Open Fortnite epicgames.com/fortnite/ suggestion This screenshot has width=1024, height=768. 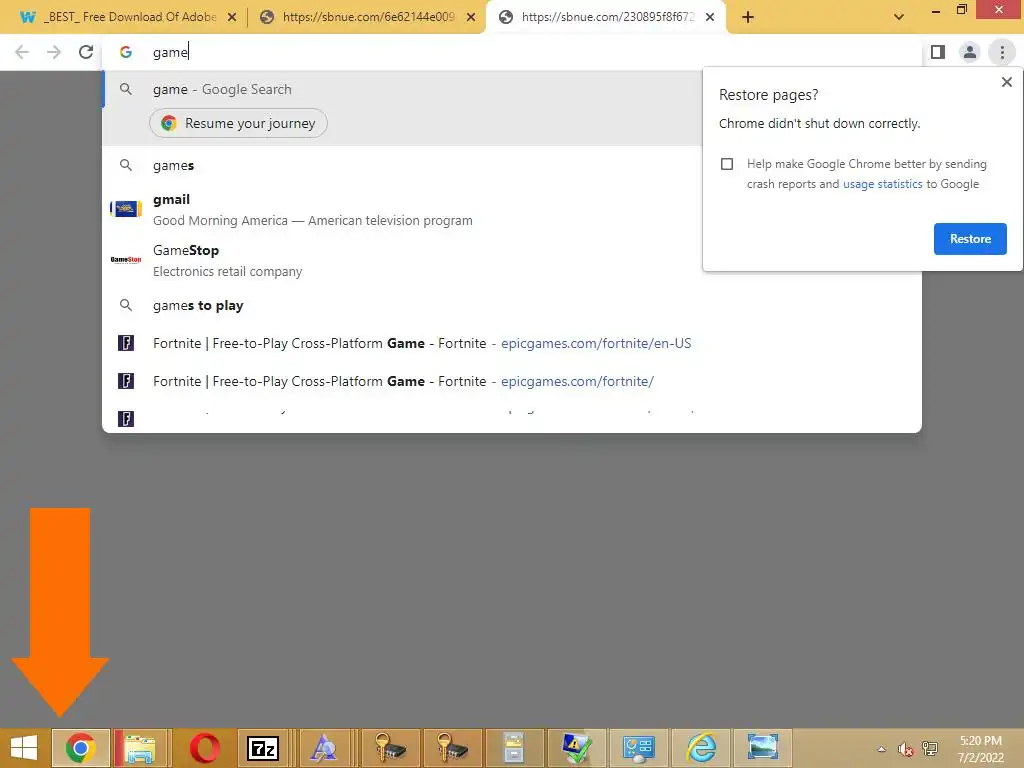(x=512, y=381)
